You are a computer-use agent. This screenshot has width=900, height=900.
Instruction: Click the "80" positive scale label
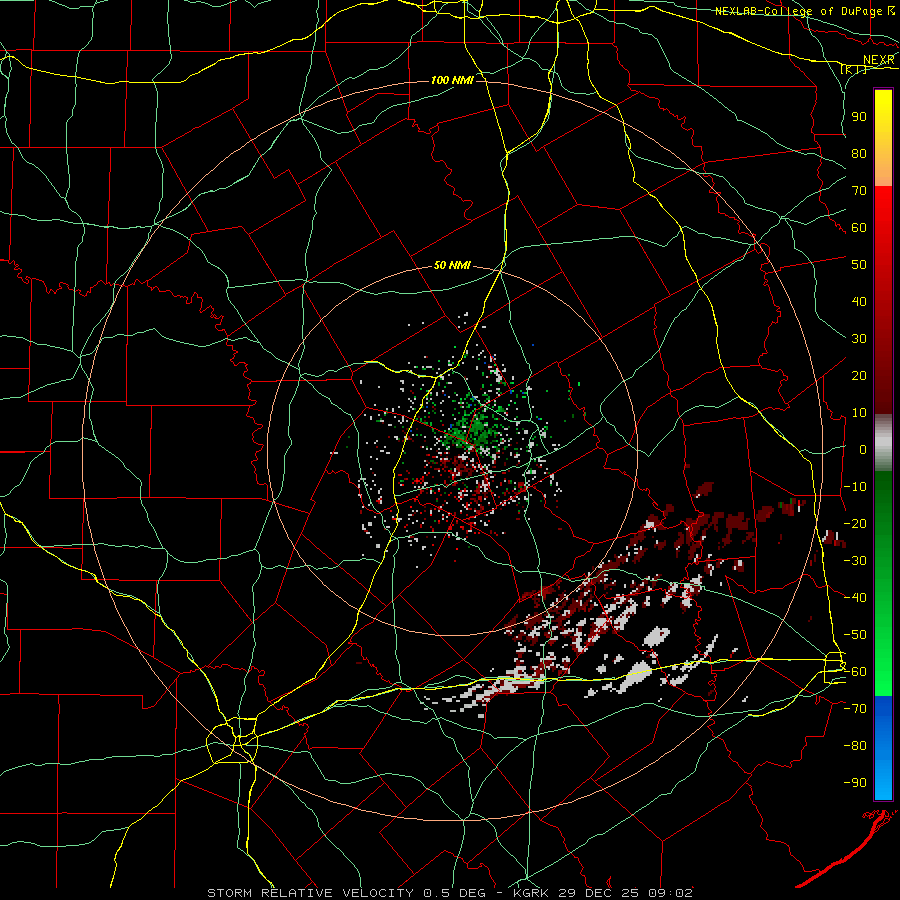(859, 153)
